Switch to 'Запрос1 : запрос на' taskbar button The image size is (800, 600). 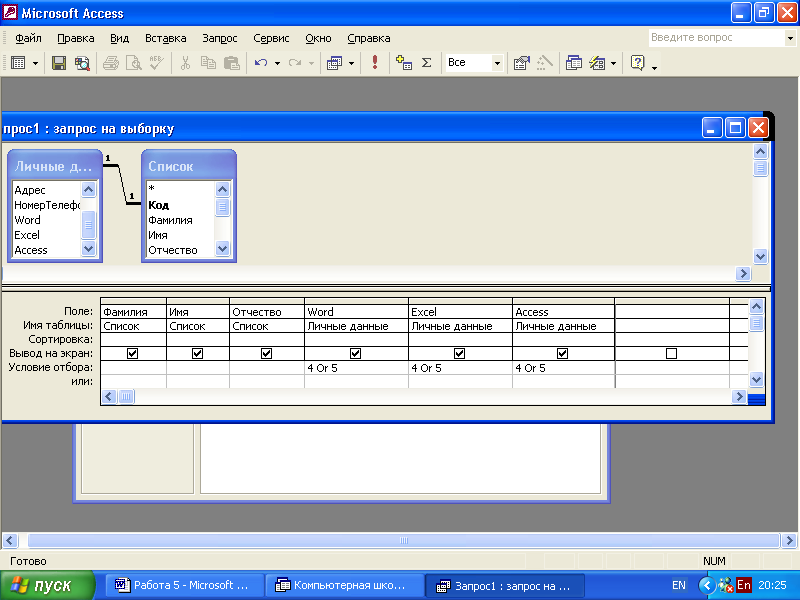(505, 585)
